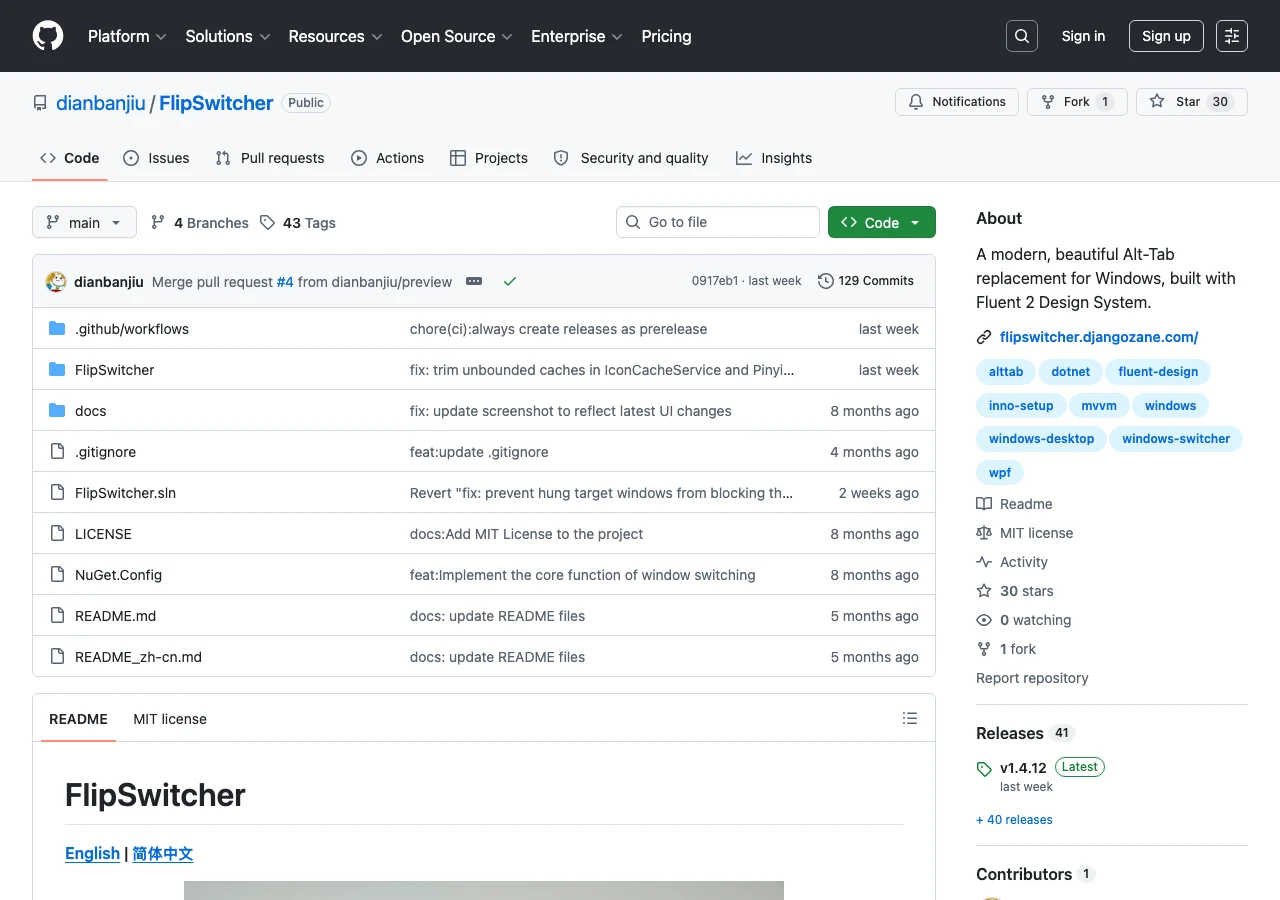Switch to the Pull requests tab
The width and height of the screenshot is (1280, 900).
point(270,158)
